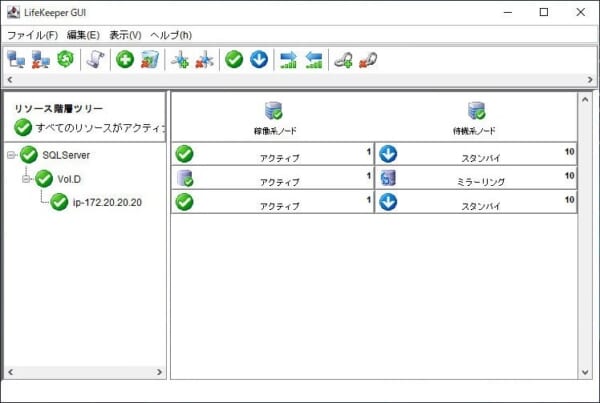
Task: Select the standby node server icon
Action: 476,111
